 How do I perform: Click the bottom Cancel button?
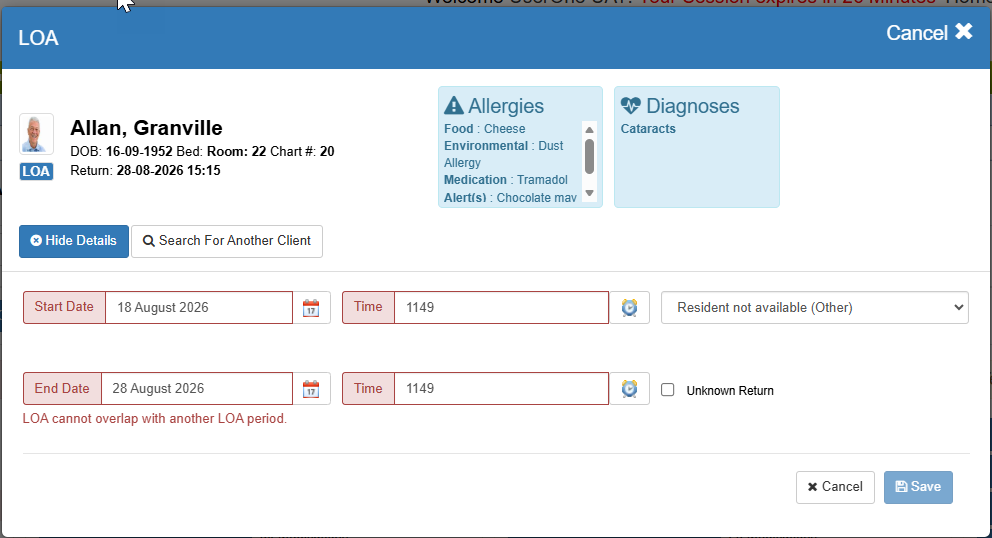point(835,487)
